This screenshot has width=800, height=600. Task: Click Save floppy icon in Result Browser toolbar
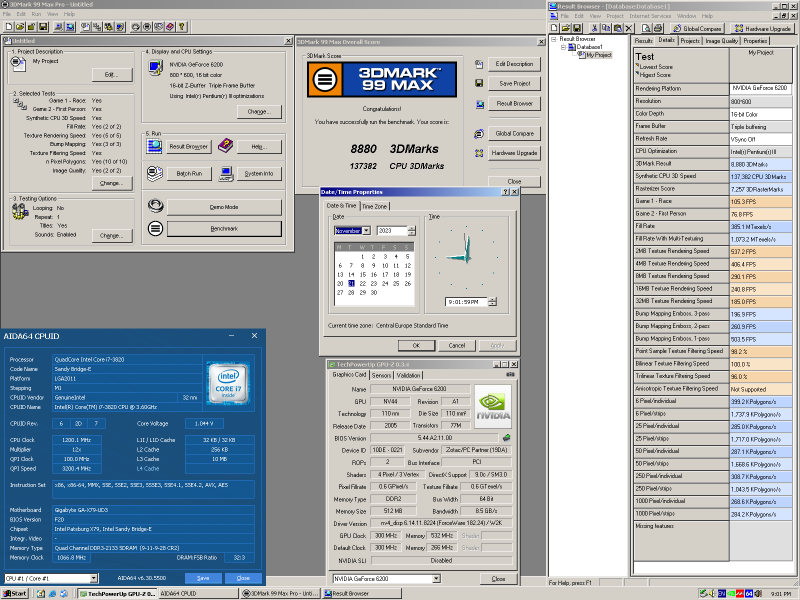pos(577,29)
